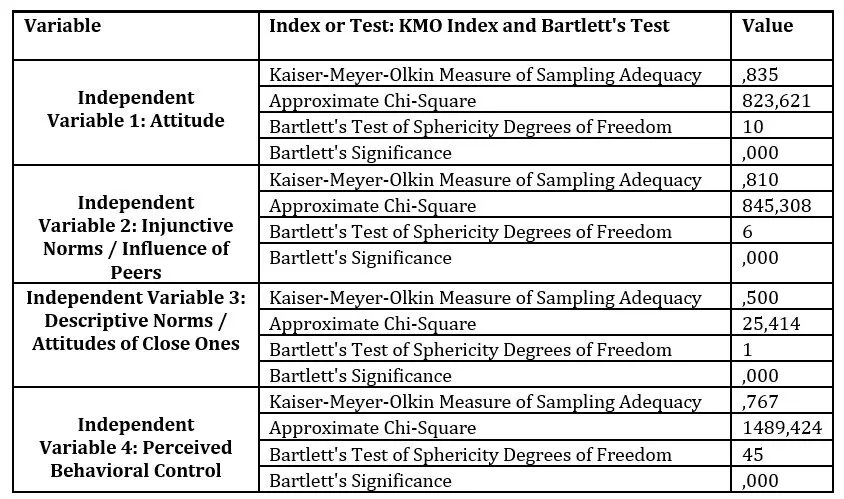
Task: Select the "Independent Variable 1: Attitude" cell
Action: (137, 111)
